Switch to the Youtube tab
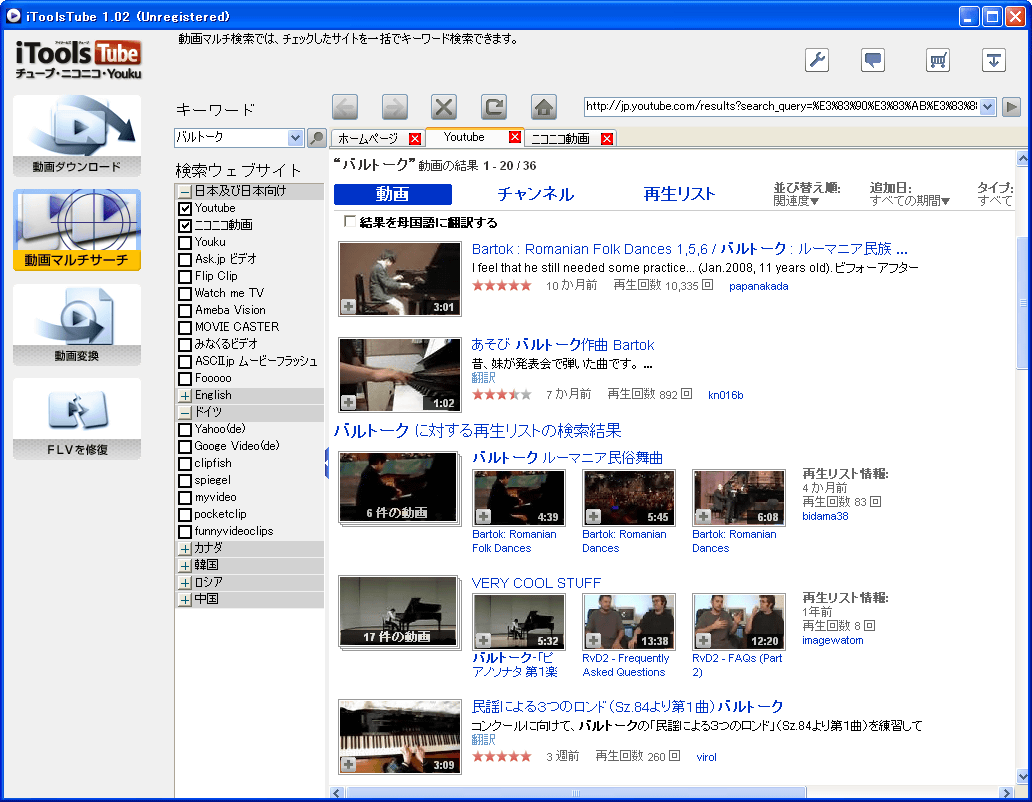This screenshot has height=802, width=1032. [464, 137]
